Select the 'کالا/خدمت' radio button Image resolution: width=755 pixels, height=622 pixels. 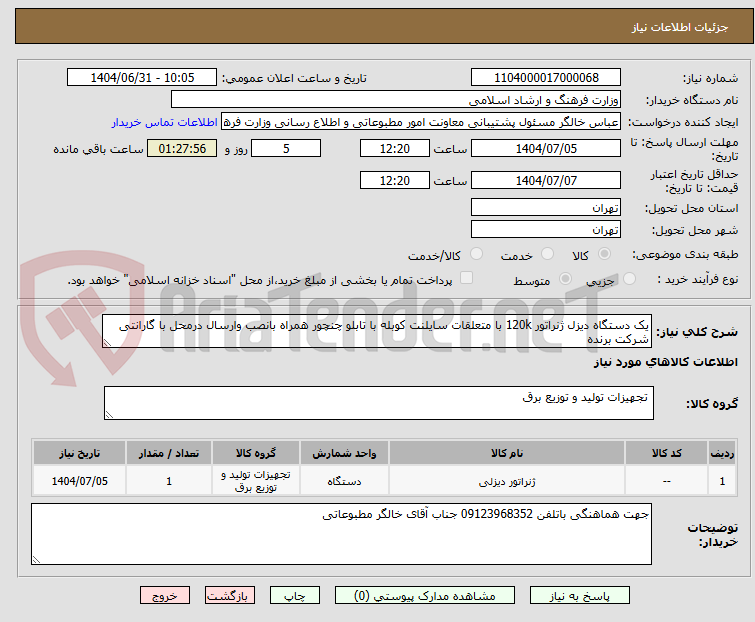pos(476,254)
